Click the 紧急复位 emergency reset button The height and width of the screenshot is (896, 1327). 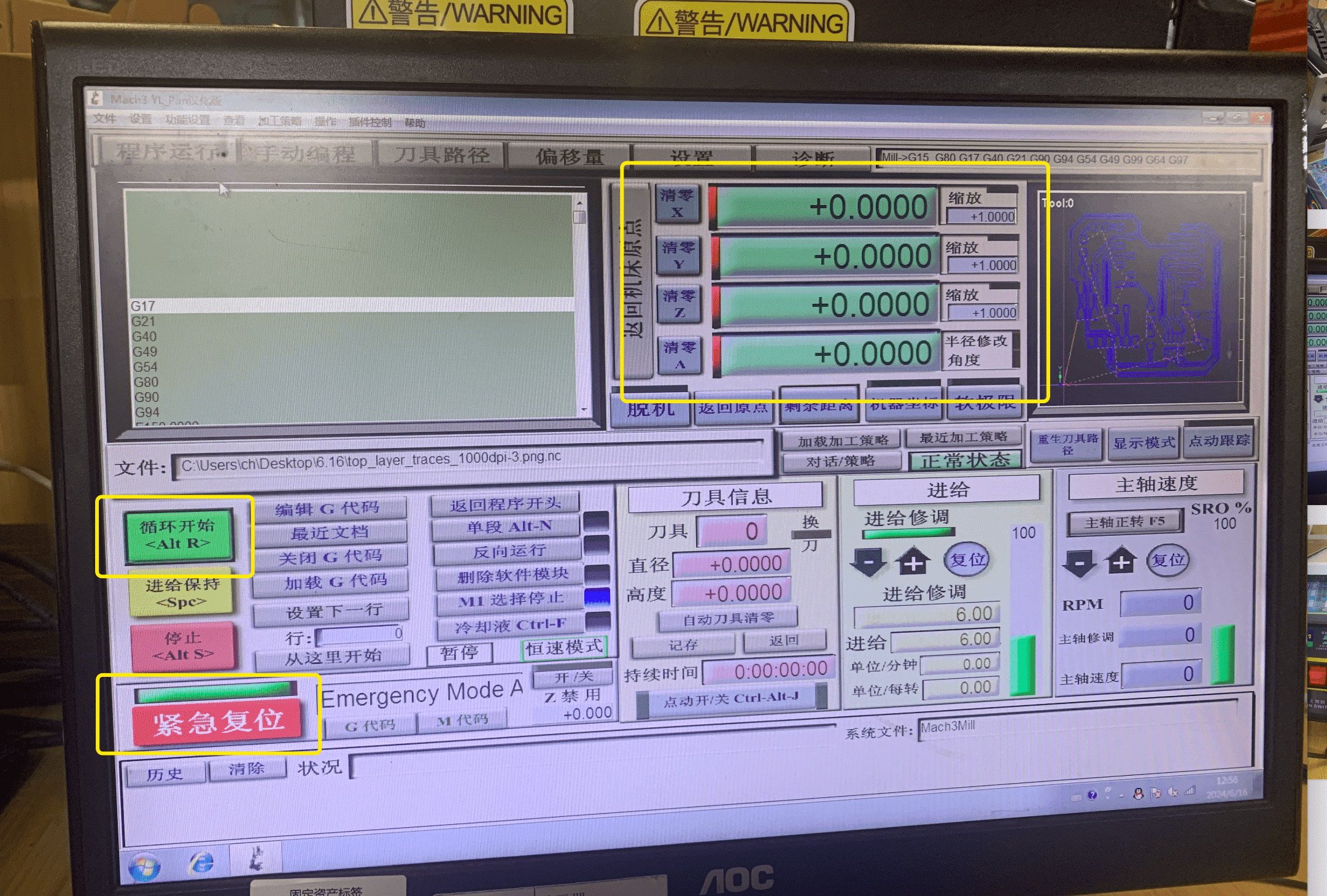pos(219,721)
